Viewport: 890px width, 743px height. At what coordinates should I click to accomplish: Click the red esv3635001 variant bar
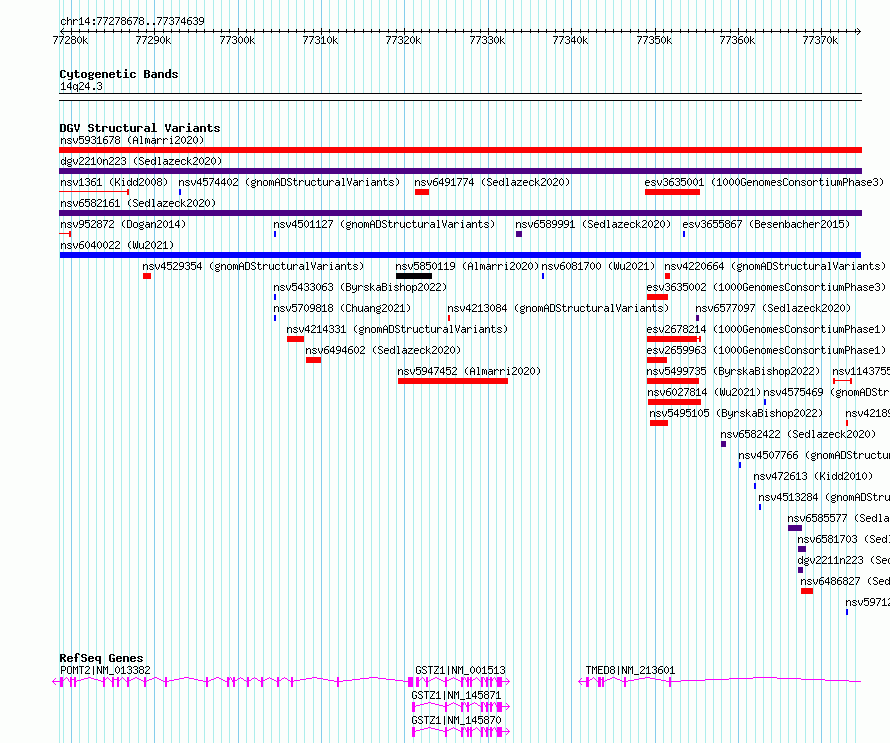coord(672,192)
